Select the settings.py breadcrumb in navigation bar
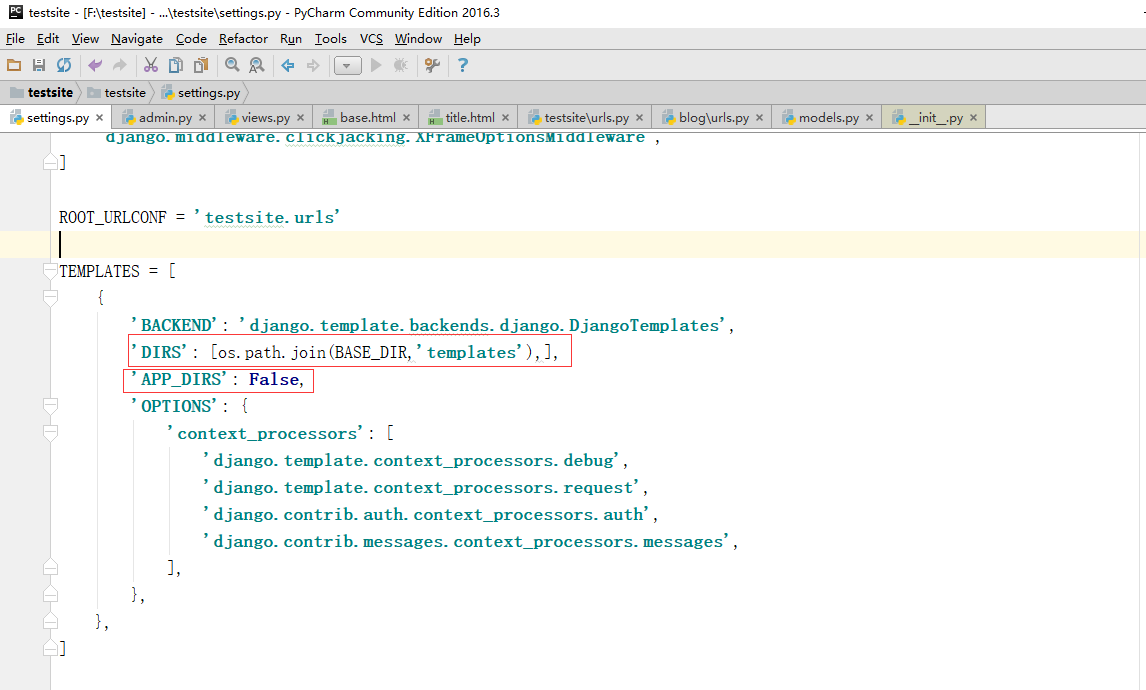The height and width of the screenshot is (690, 1146). 201,93
